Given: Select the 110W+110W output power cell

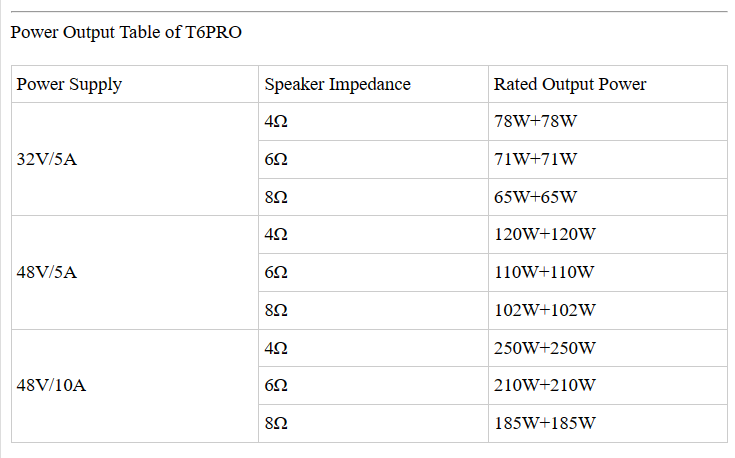Looking at the screenshot, I should (x=545, y=272).
